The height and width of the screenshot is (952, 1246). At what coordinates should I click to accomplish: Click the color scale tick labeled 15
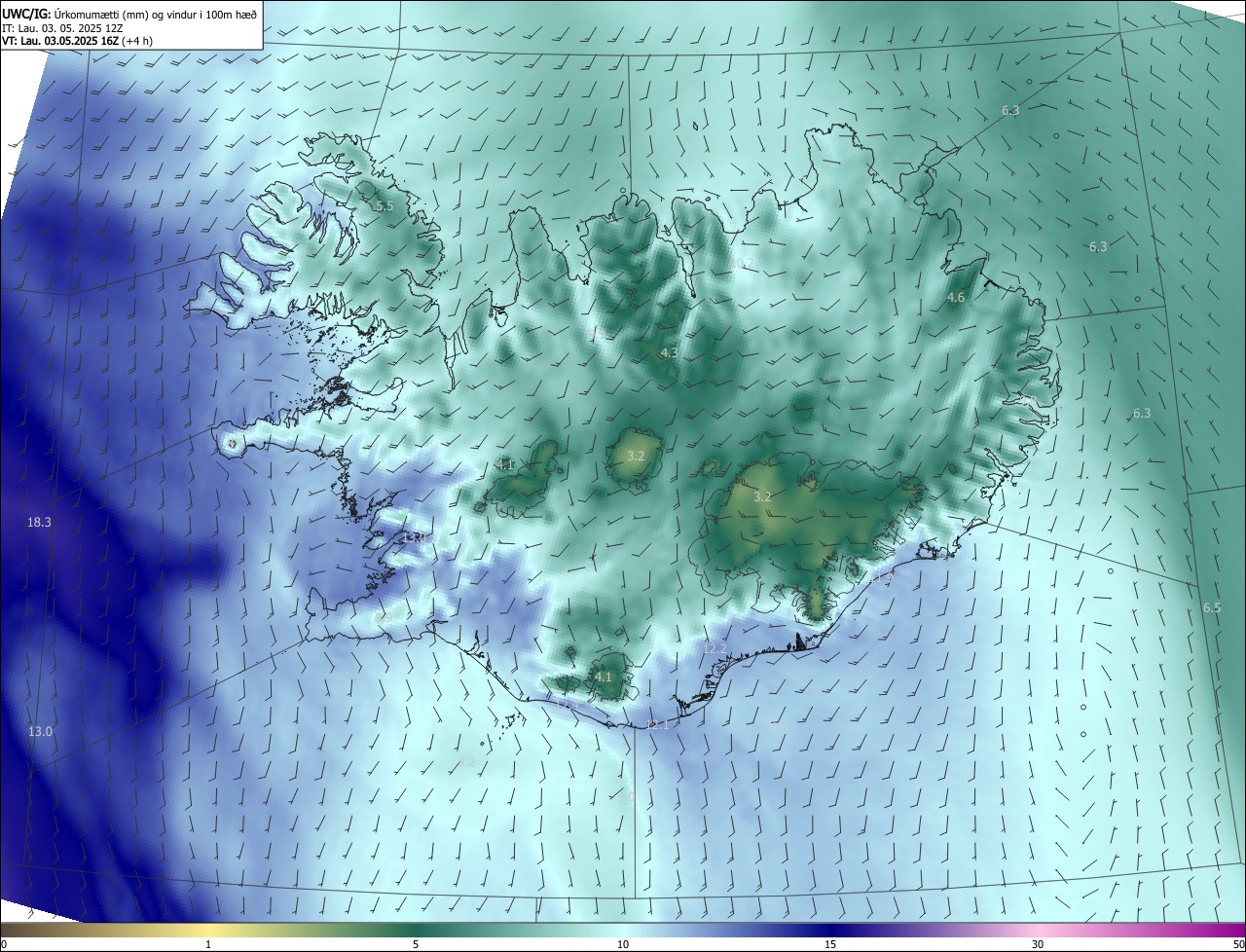click(830, 944)
